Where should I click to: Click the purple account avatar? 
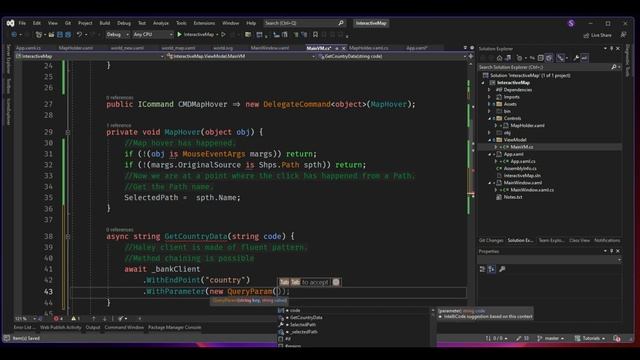pyautogui.click(x=571, y=23)
